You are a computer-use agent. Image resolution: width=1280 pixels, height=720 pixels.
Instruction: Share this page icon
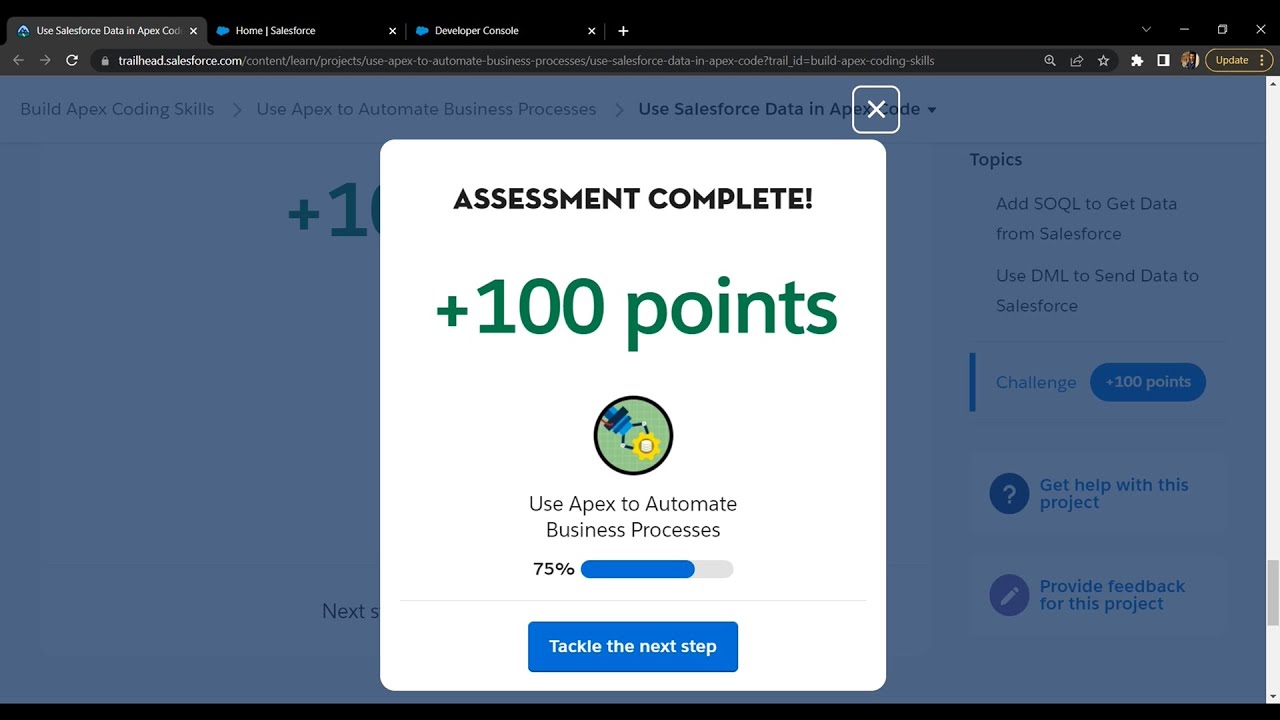click(x=1076, y=60)
